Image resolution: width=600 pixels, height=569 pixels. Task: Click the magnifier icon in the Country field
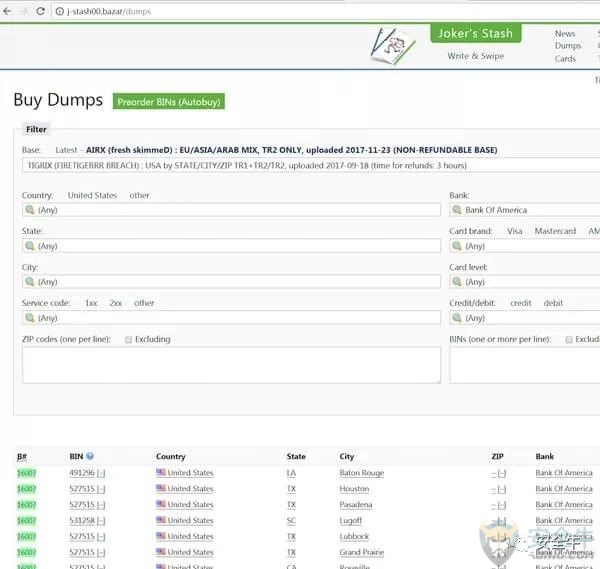pyautogui.click(x=29, y=210)
